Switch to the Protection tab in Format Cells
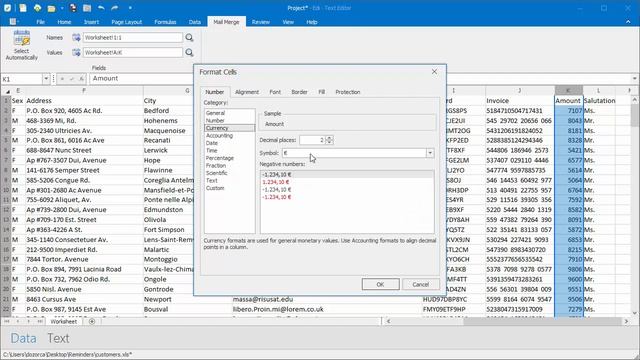640x360 pixels. (x=348, y=92)
